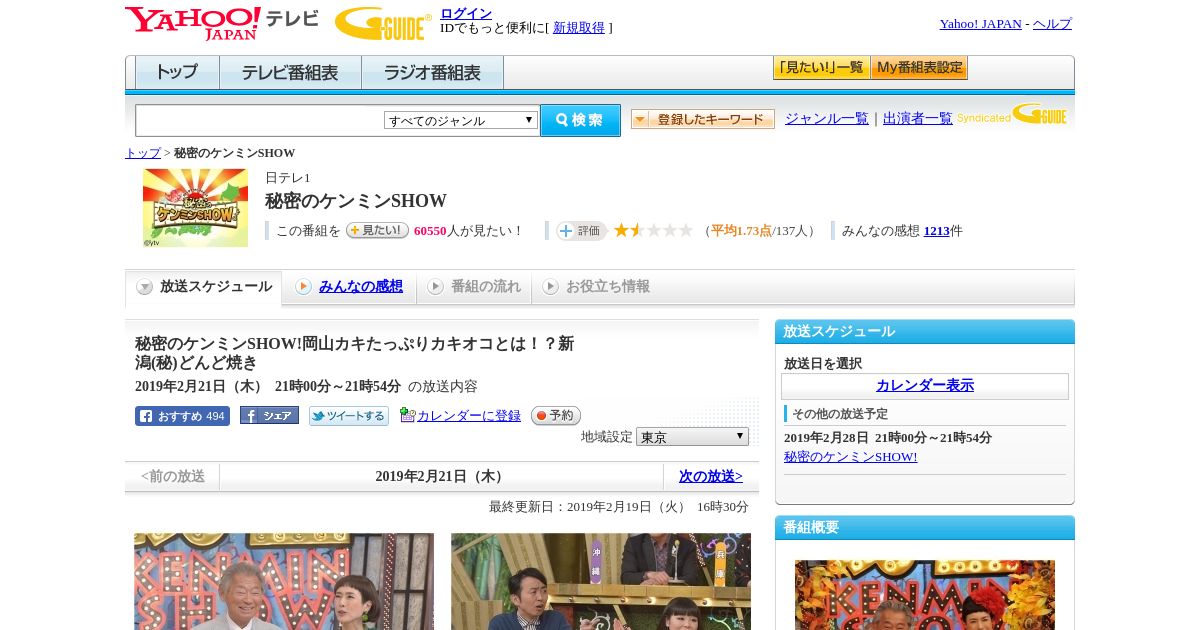Open カレンダー表示 in schedule panel
This screenshot has width=1200, height=630.
[x=925, y=386]
